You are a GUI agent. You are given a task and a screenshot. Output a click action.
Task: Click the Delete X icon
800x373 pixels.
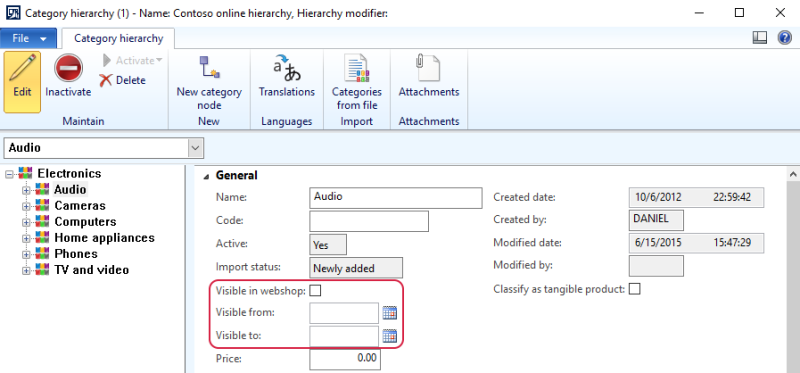tap(106, 80)
